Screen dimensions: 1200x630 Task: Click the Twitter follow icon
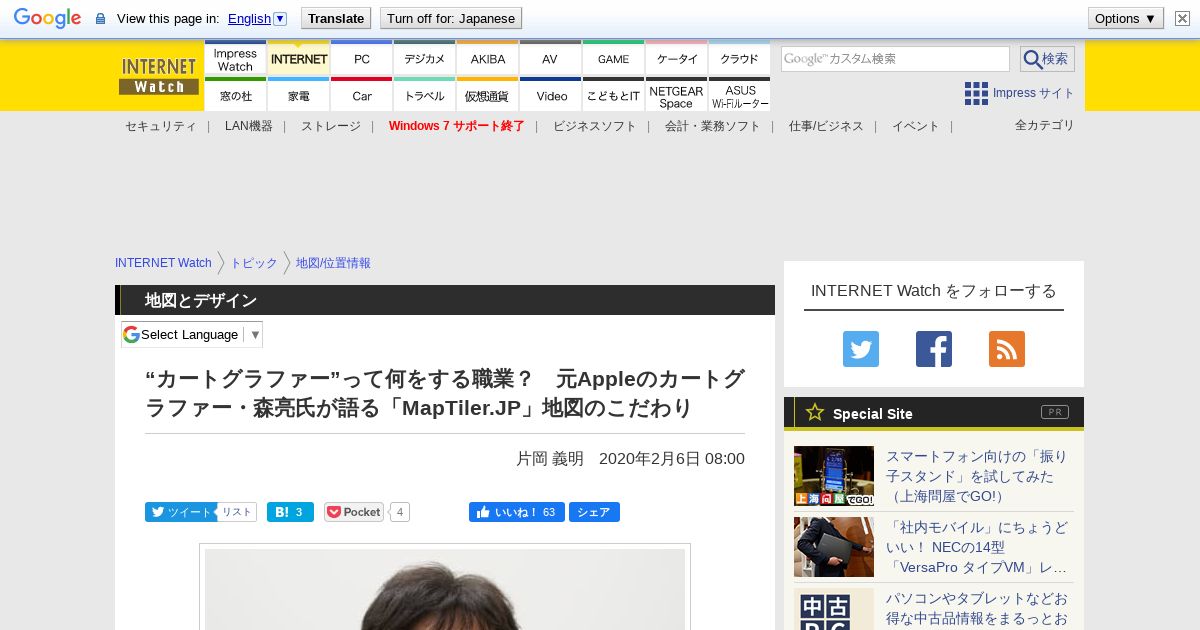click(861, 349)
